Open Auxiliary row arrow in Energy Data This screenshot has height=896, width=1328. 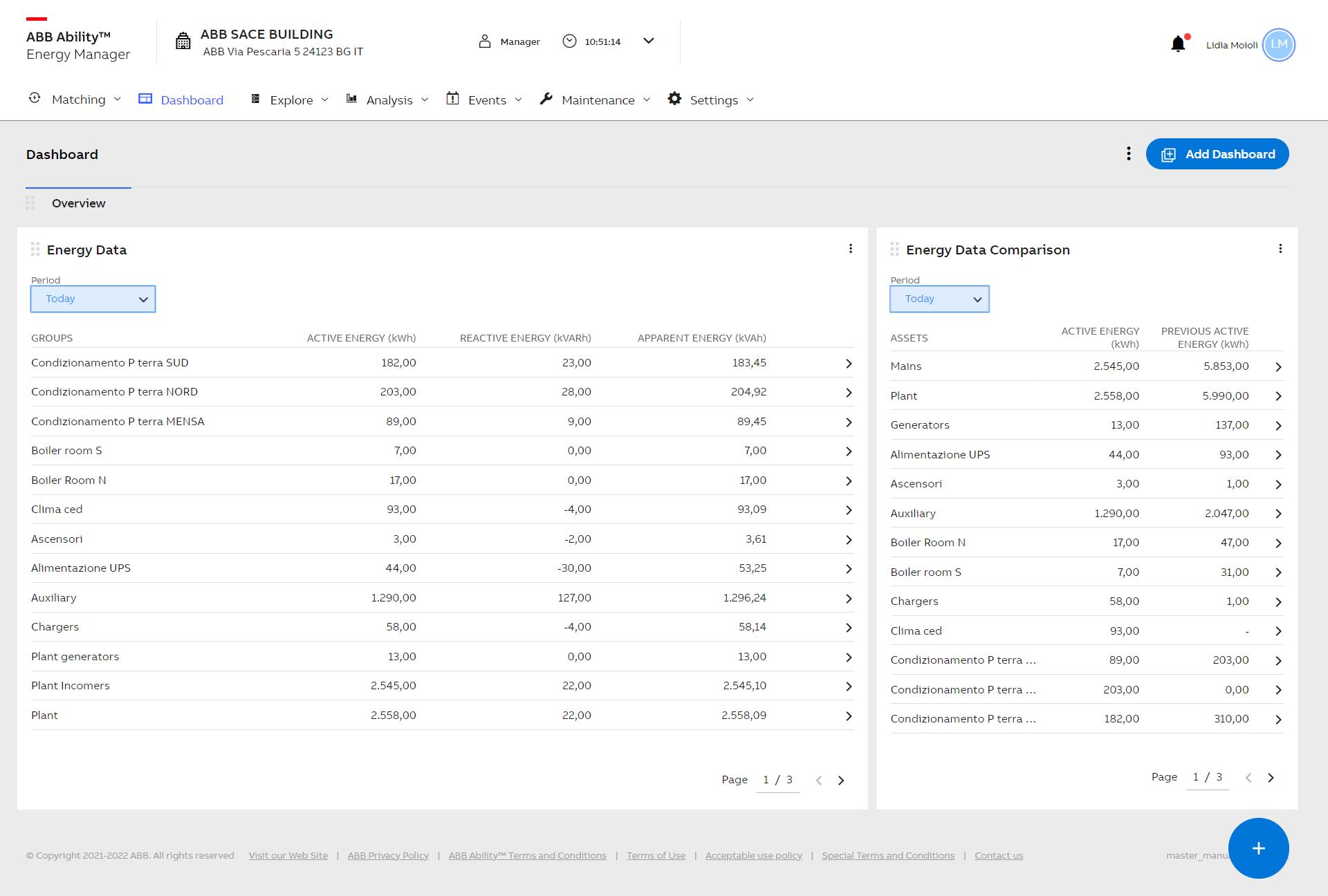point(849,599)
